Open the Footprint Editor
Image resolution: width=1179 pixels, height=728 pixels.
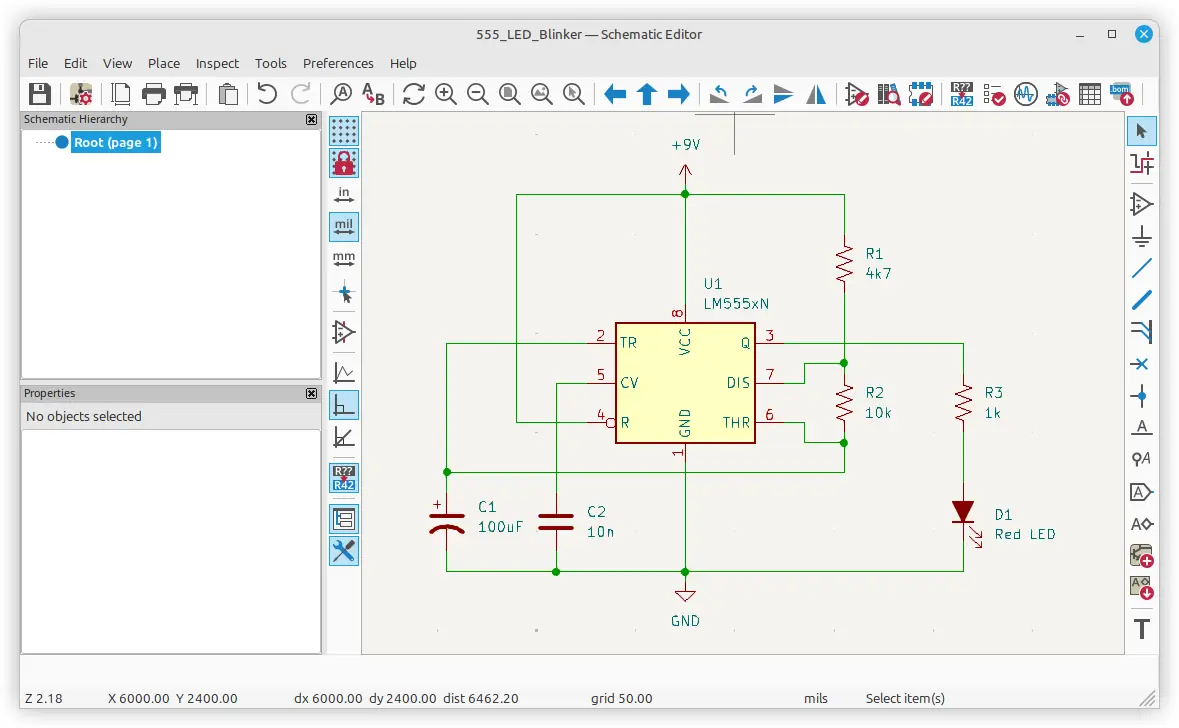pyautogui.click(x=921, y=94)
